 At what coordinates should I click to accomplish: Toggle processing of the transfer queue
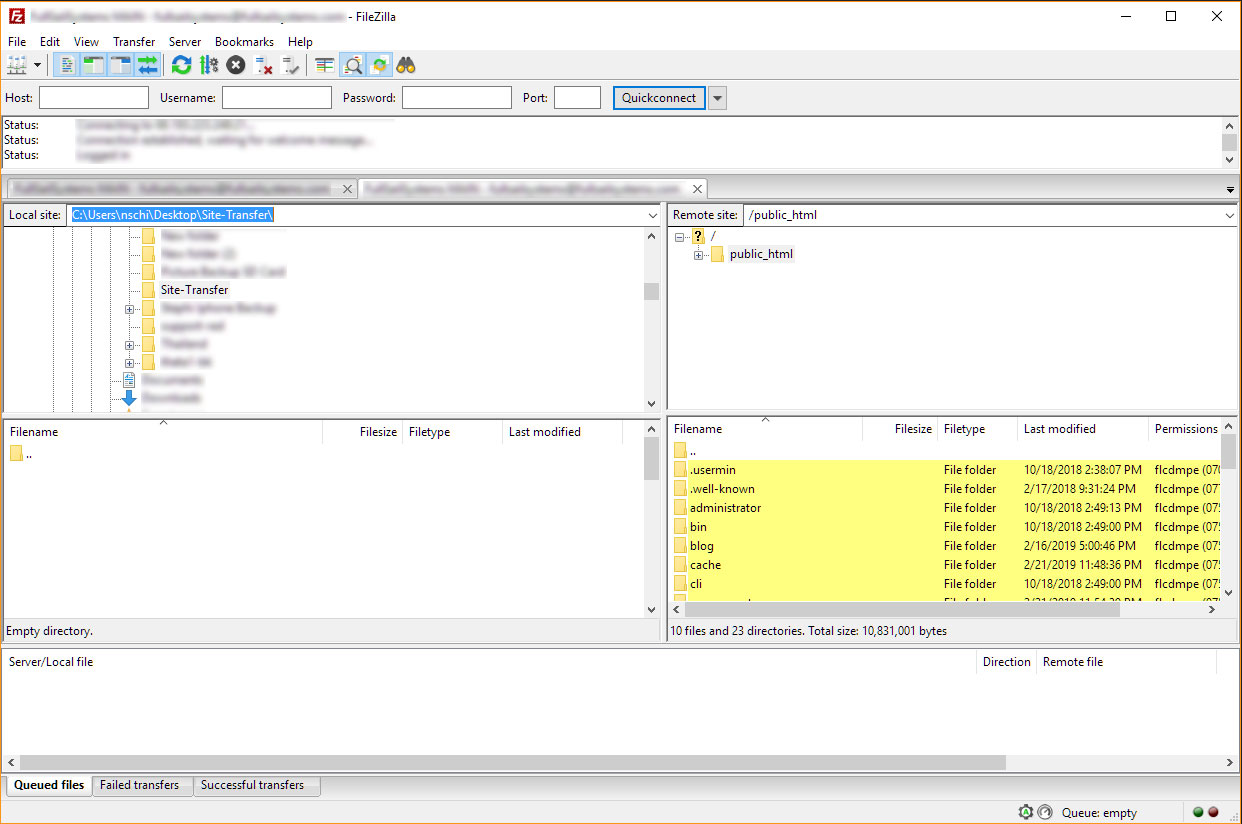pyautogui.click(x=208, y=65)
